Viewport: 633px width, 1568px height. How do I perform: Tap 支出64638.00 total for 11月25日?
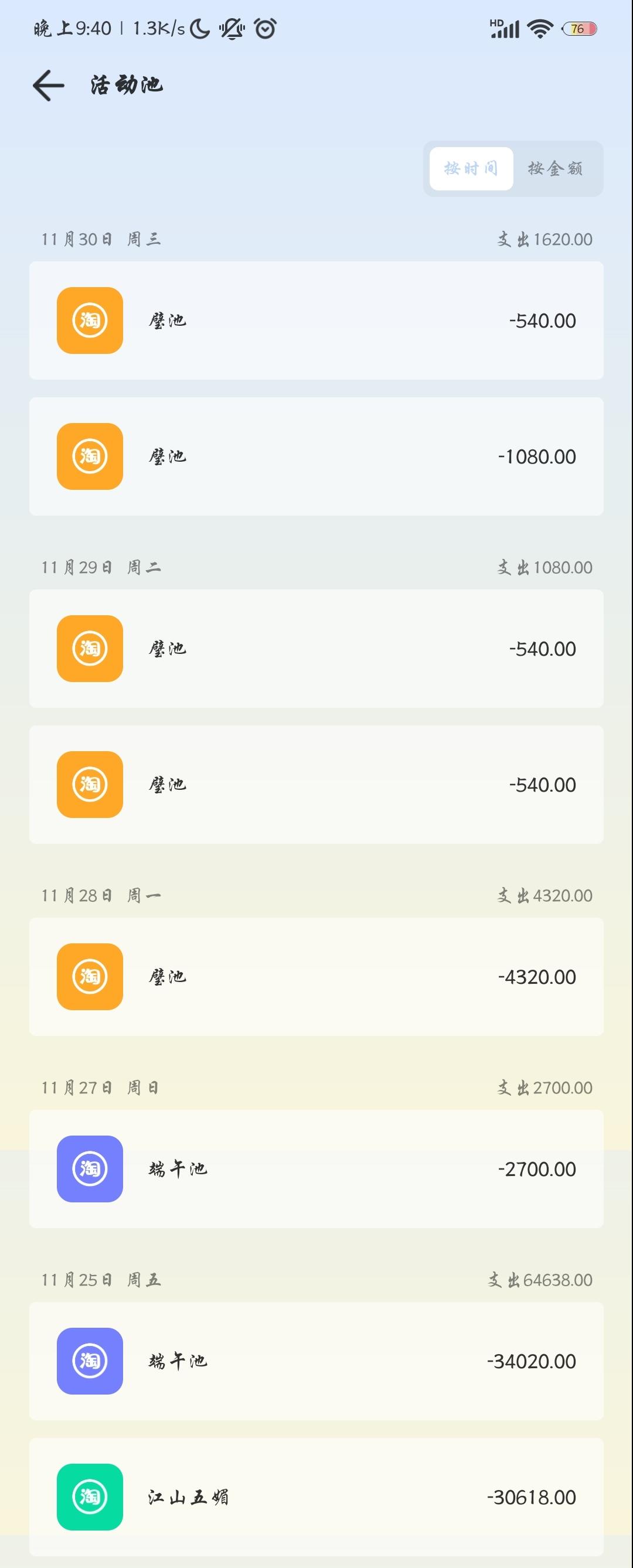540,1280
